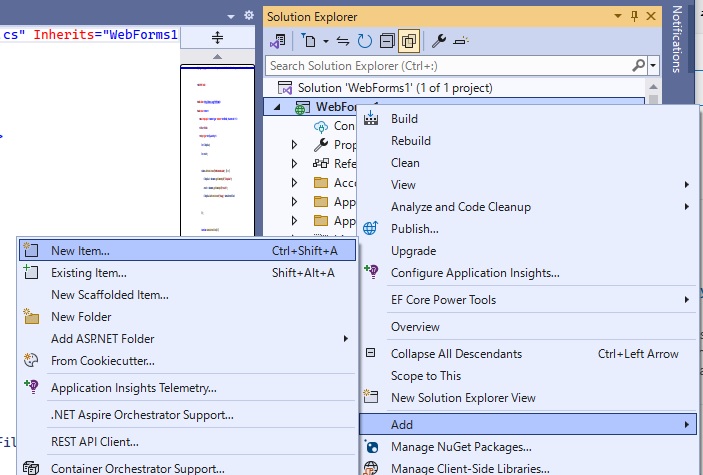Click editor scrollbar up arrow

[217, 57]
